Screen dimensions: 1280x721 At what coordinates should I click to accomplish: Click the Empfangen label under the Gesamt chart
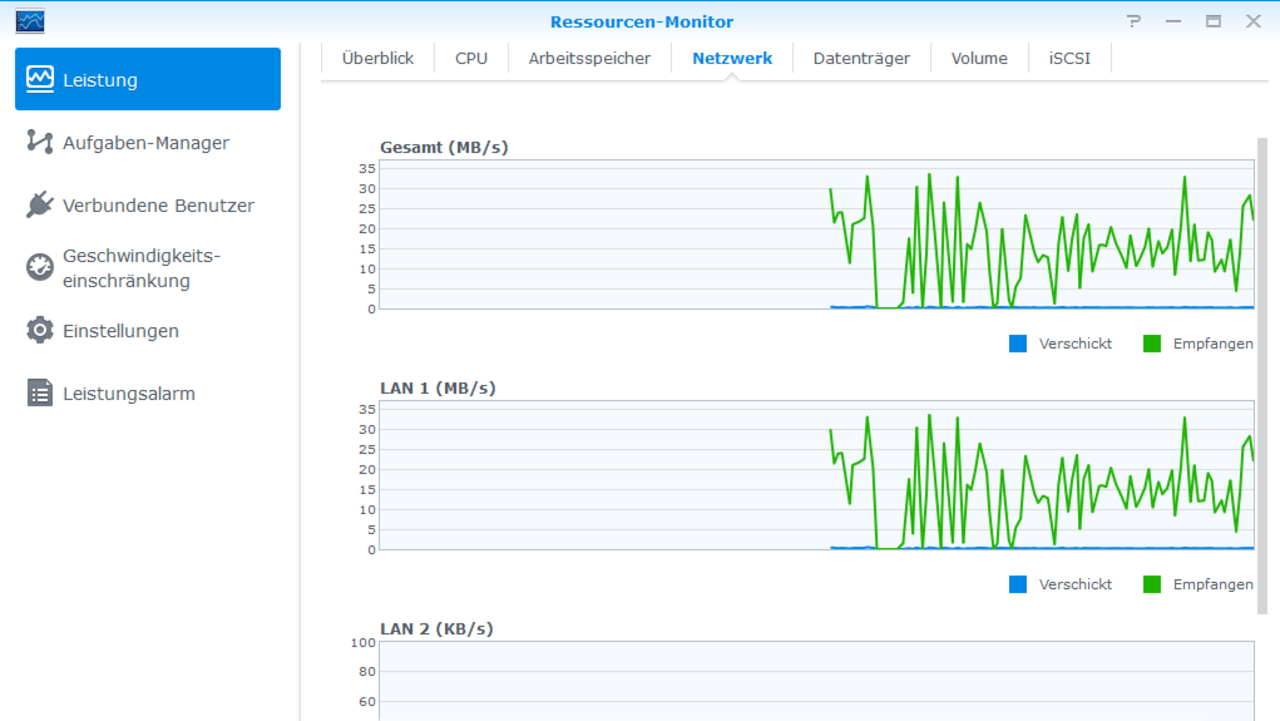(x=1213, y=343)
